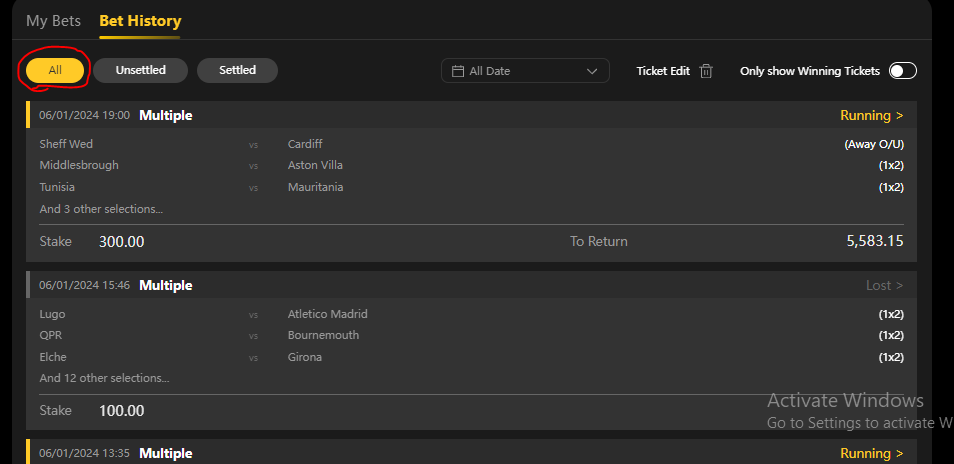Switch to the My Bets tab
Screen dimensions: 954x464
(x=53, y=21)
